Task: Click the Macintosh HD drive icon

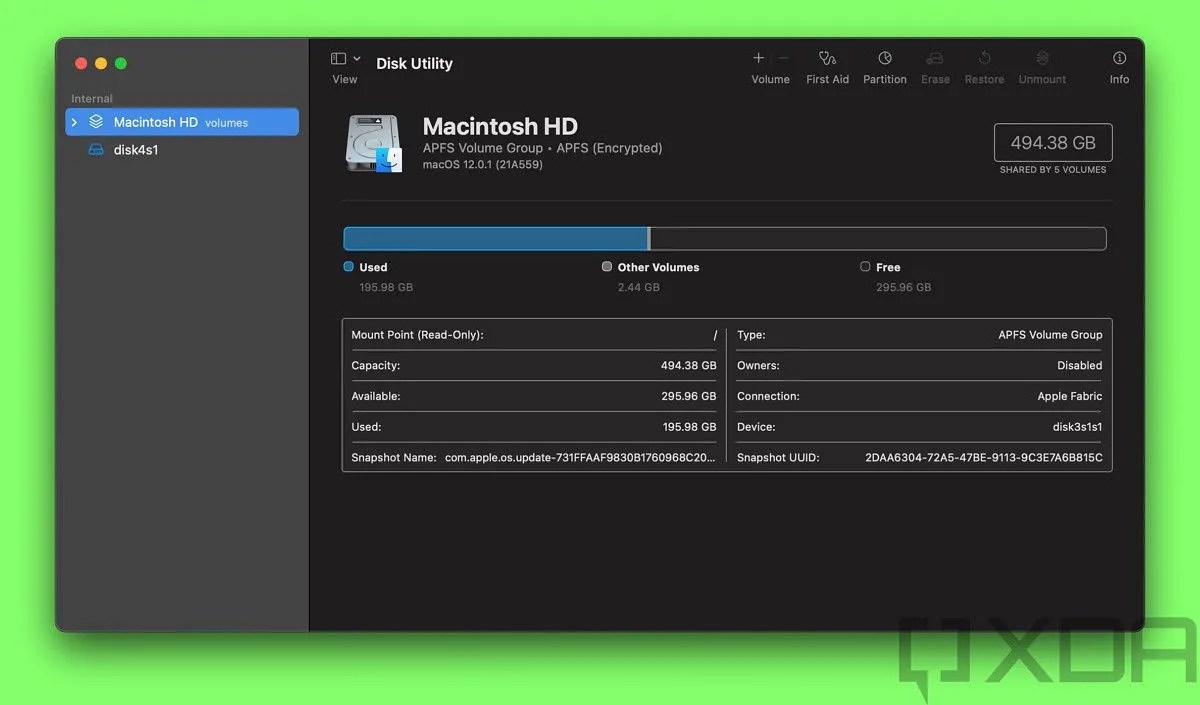Action: coord(374,142)
